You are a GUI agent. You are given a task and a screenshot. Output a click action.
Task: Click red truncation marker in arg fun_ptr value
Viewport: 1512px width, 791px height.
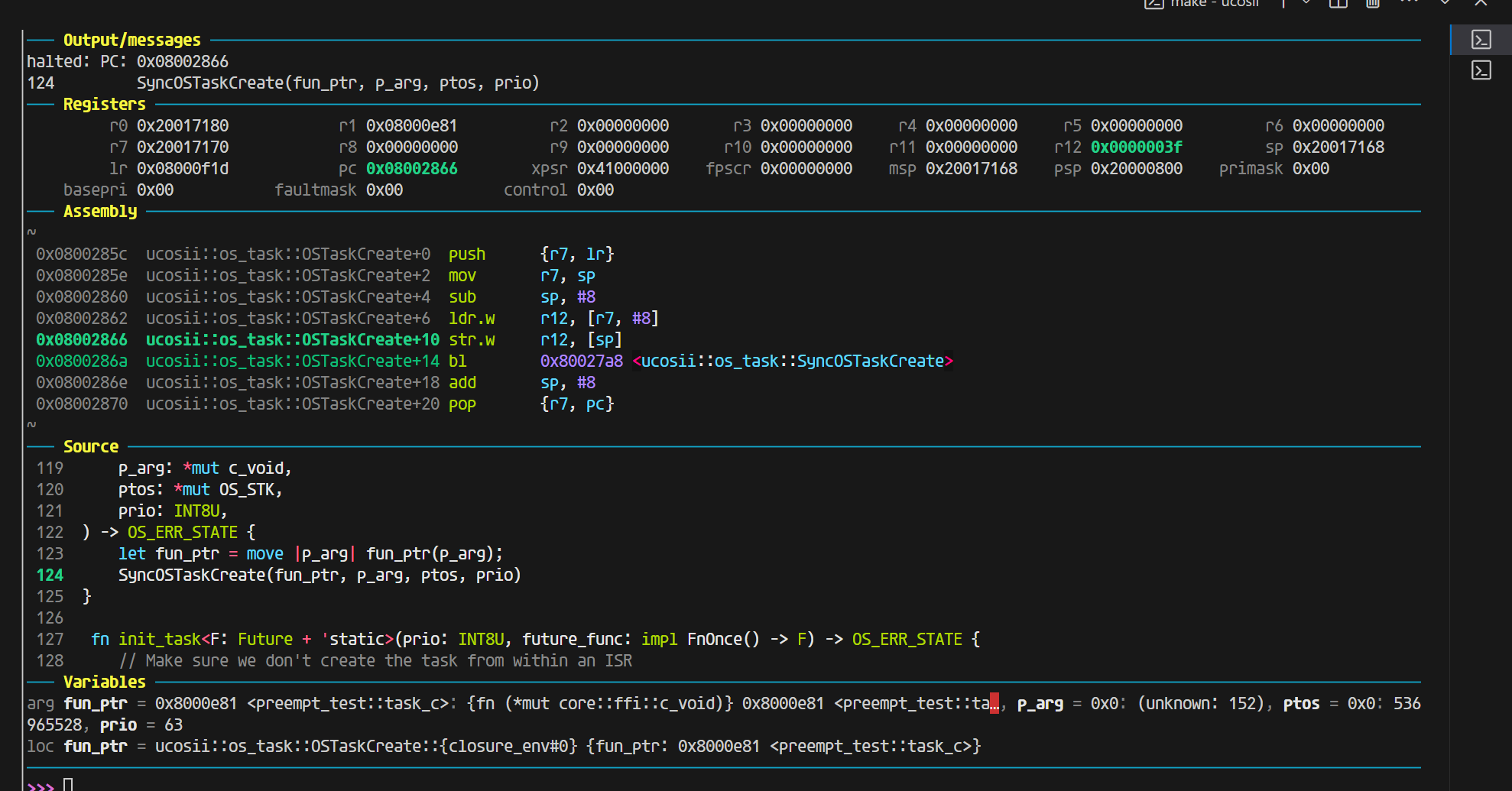coord(994,703)
